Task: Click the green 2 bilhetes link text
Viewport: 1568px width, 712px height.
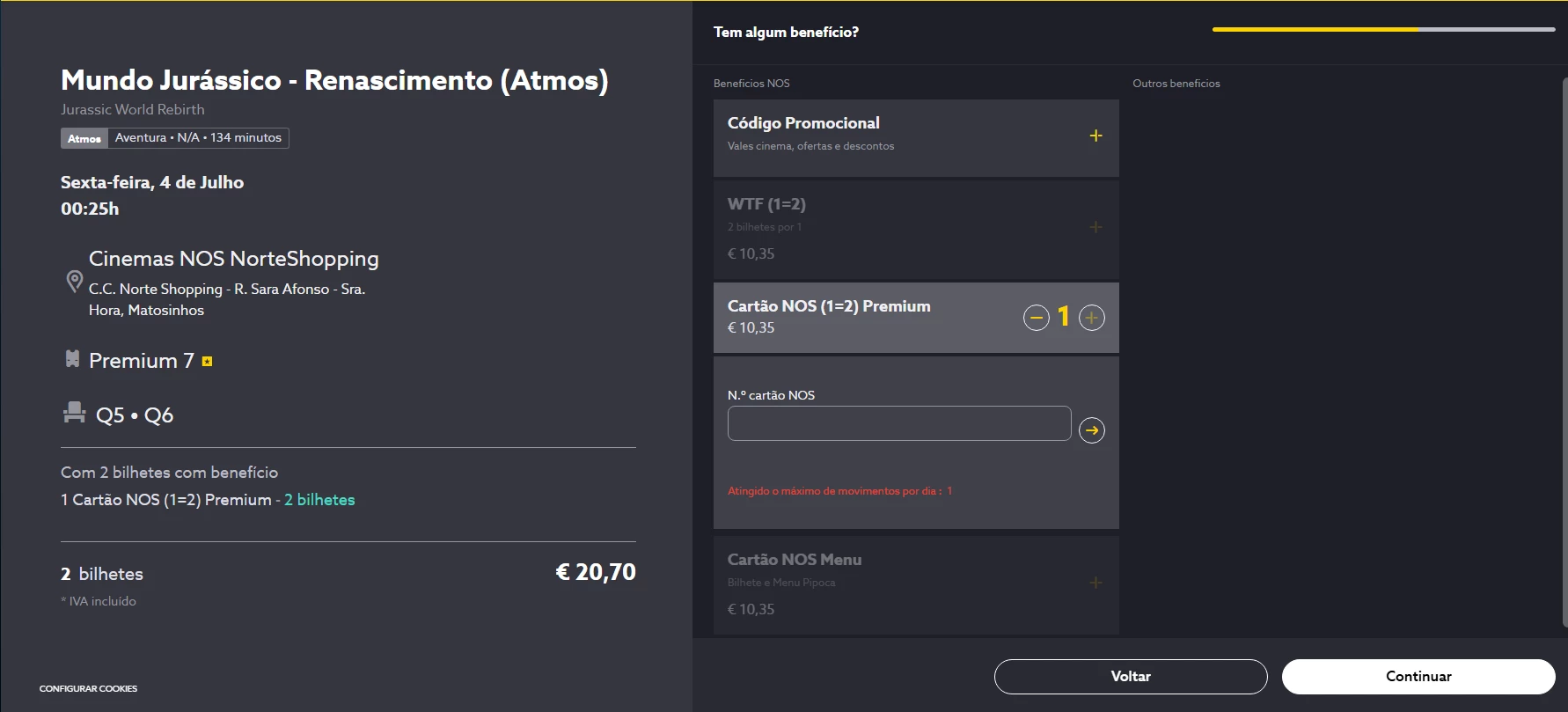Action: 319,500
